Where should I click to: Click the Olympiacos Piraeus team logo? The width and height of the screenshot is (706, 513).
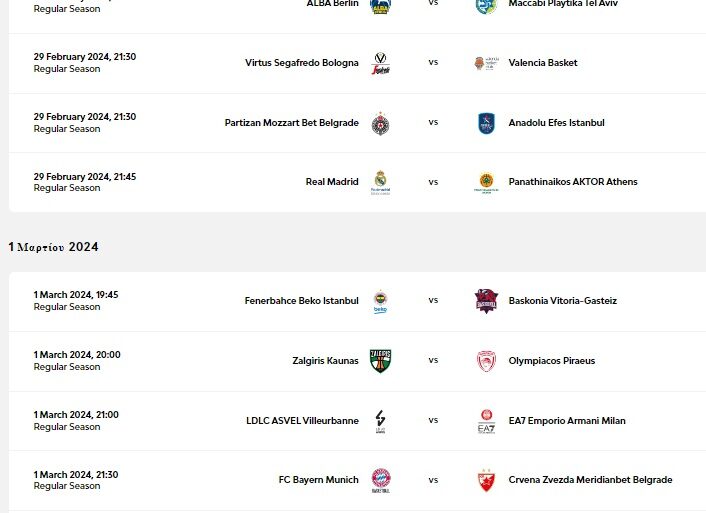coord(486,361)
